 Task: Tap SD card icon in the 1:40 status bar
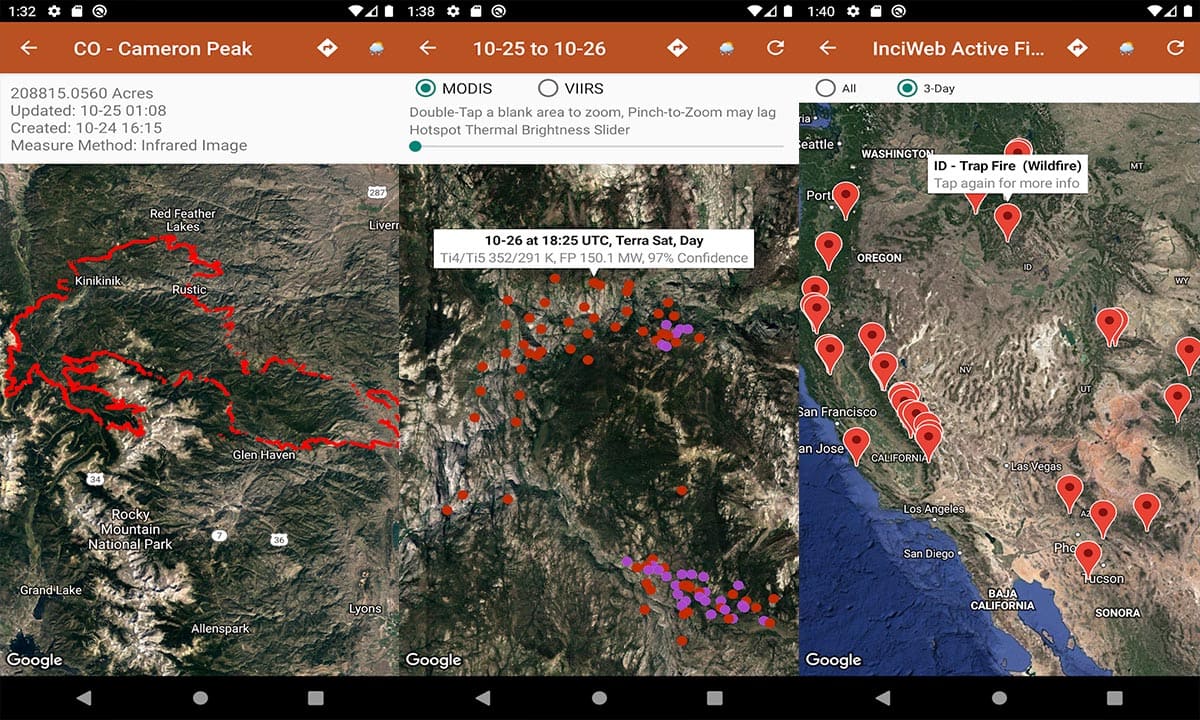point(875,10)
